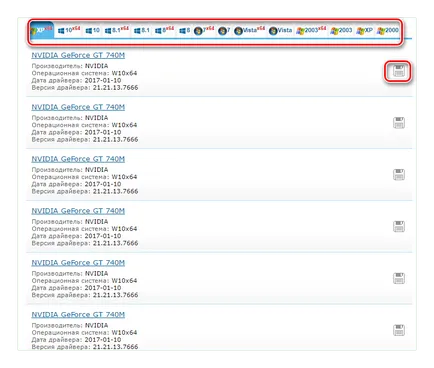The width and height of the screenshot is (434, 368).
Task: Open the third NVIDIA GeForce GT 740M link
Action: [78, 159]
